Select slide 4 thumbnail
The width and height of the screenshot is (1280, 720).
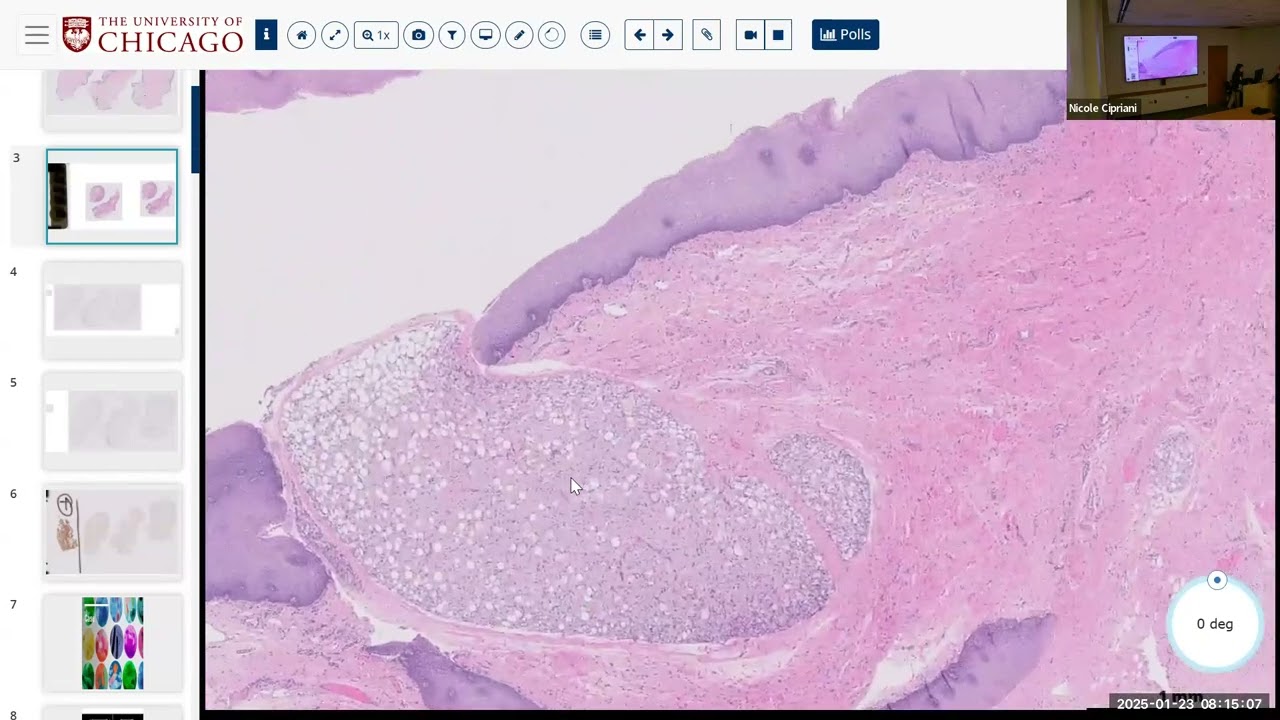tap(112, 309)
